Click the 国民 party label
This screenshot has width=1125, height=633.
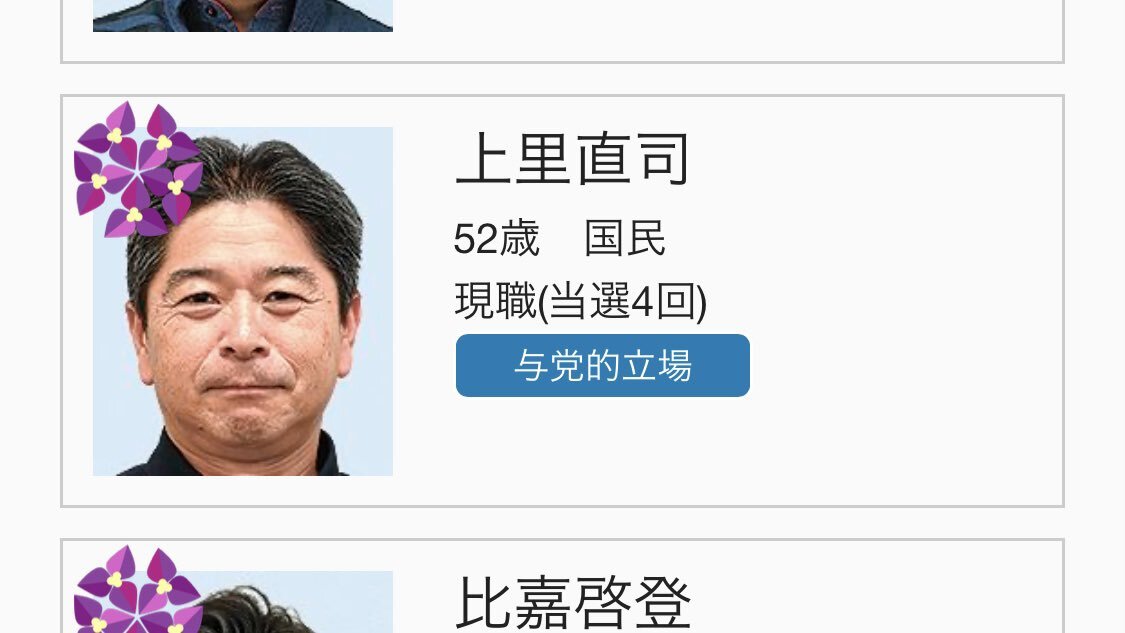tap(625, 238)
